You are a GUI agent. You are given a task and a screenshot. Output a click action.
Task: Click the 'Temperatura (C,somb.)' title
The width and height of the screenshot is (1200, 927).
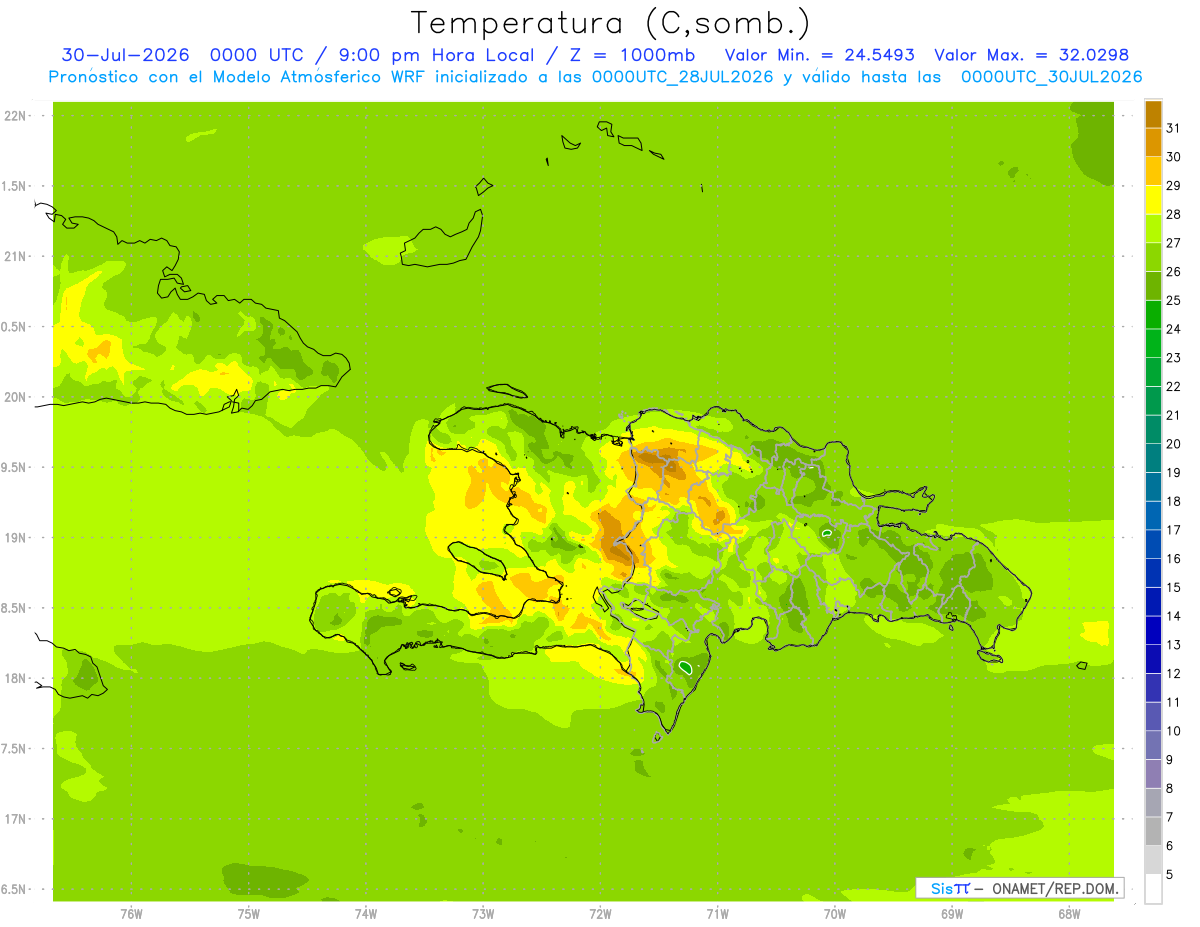[x=611, y=23]
